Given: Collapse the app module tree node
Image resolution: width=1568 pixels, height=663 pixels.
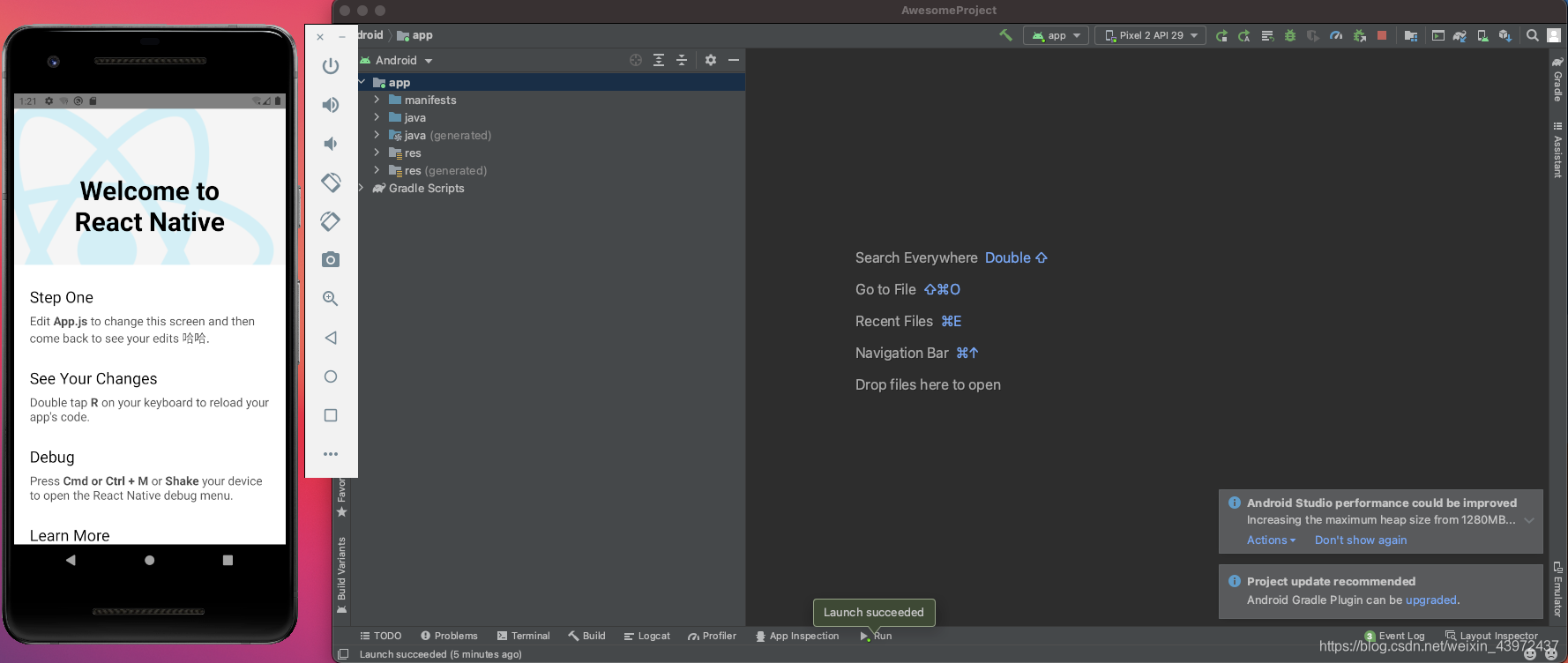Looking at the screenshot, I should (362, 82).
